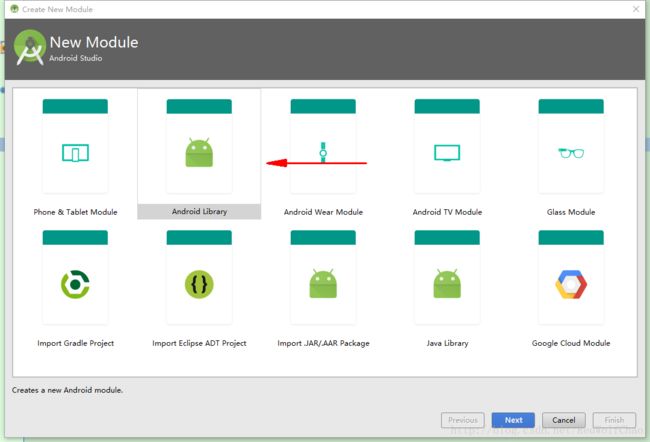
Task: Choose the Google Cloud Module hexagon icon
Action: coord(571,284)
